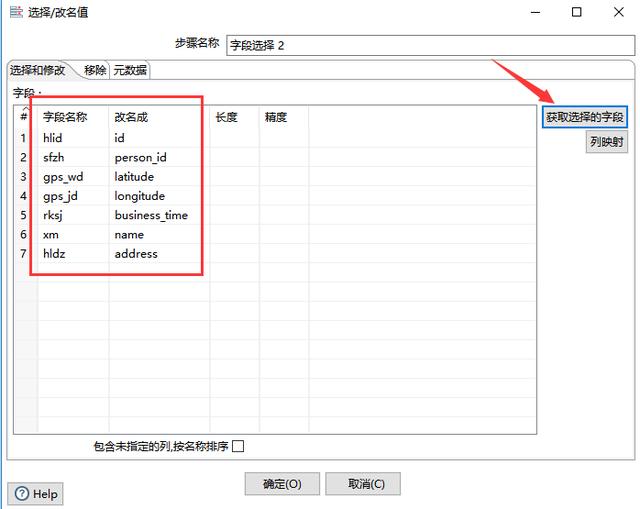
Task: Select the 'xm' field name cell
Action: (x=73, y=234)
